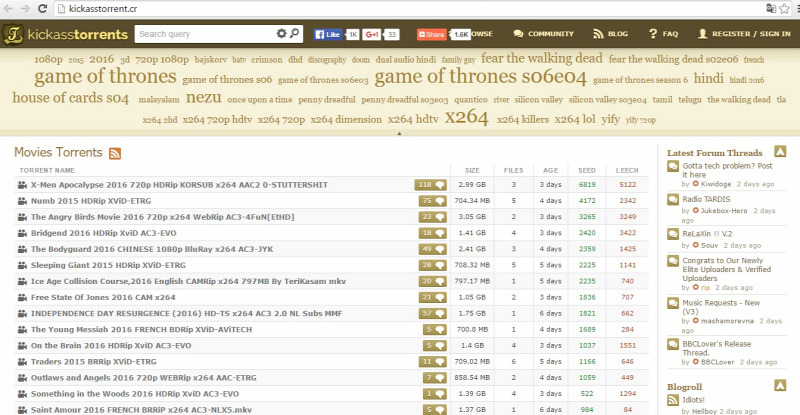Click the 'x264' tag
This screenshot has width=800, height=415.
pyautogui.click(x=466, y=117)
